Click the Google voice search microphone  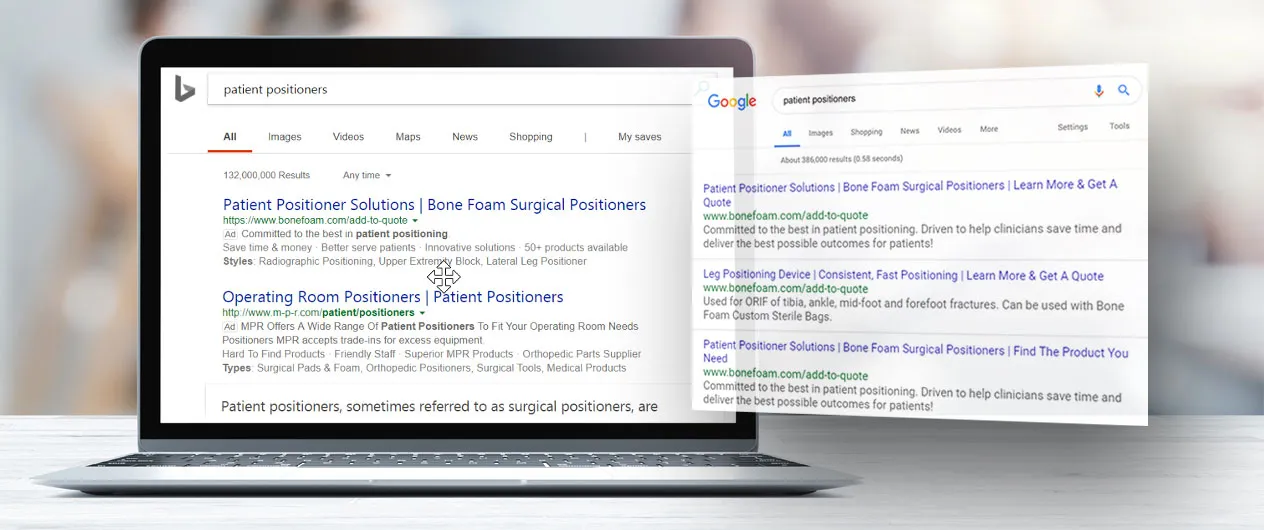tap(1099, 91)
